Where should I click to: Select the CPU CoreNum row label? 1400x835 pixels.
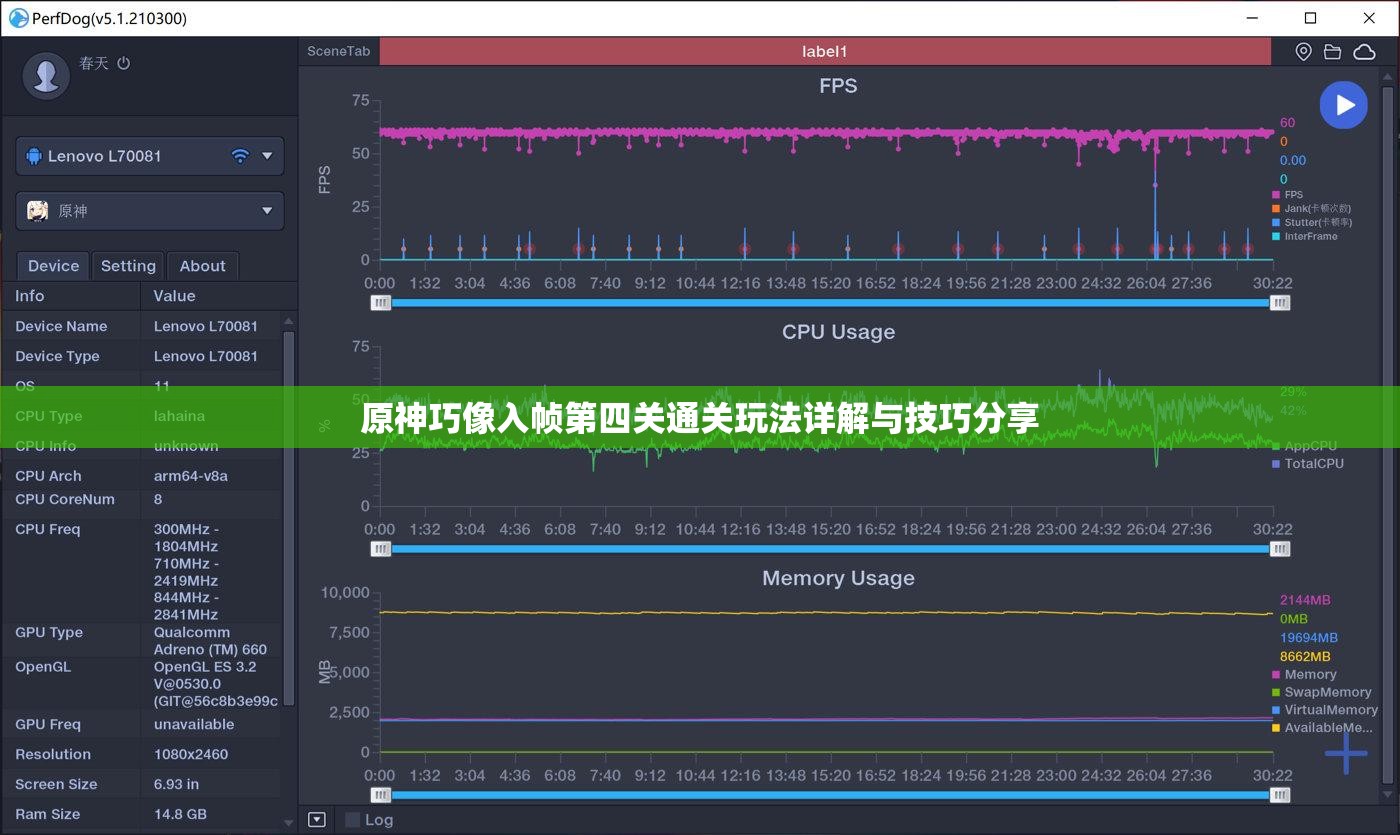[65, 499]
